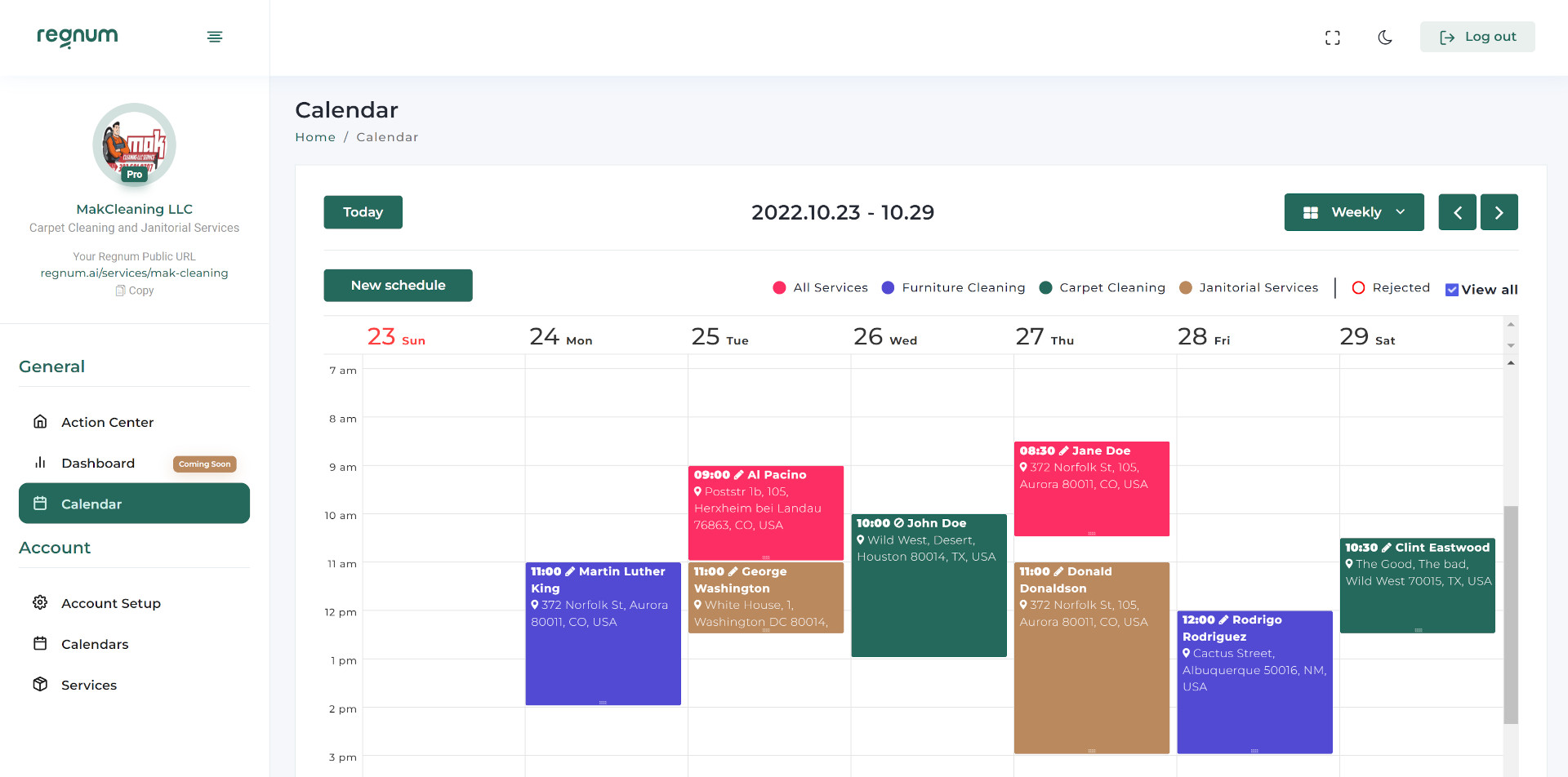The width and height of the screenshot is (1568, 777).
Task: Toggle the Rejected filter circle
Action: (1358, 287)
